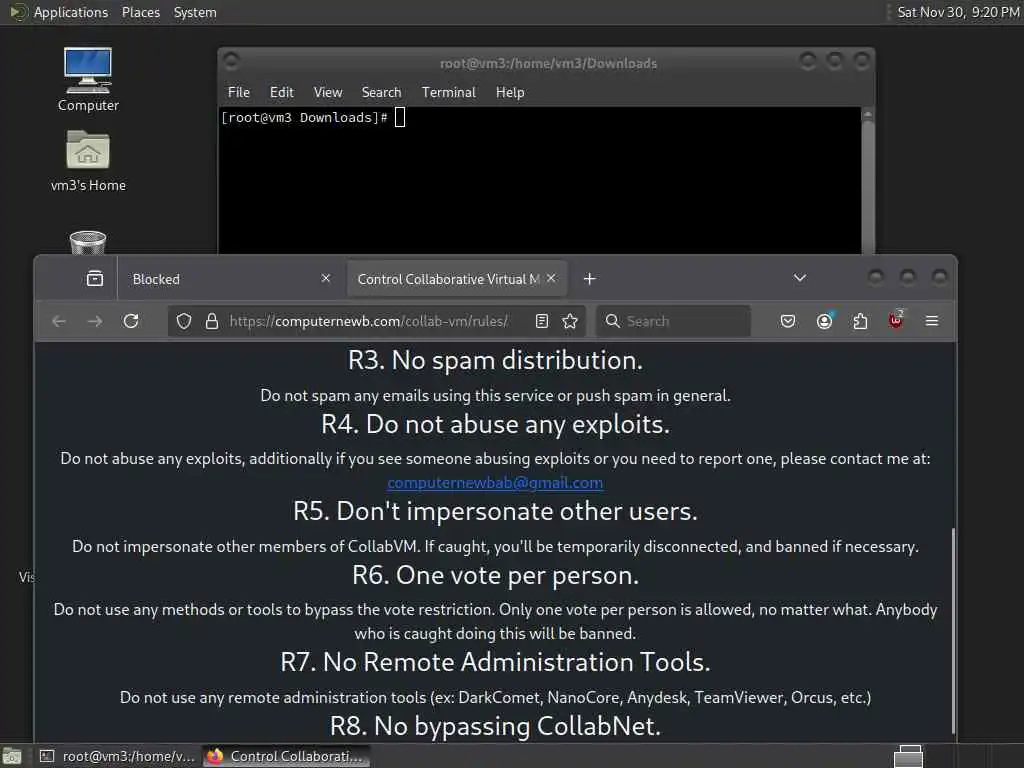Open the uBlock Origin extension icon
The width and height of the screenshot is (1024, 768).
896,320
